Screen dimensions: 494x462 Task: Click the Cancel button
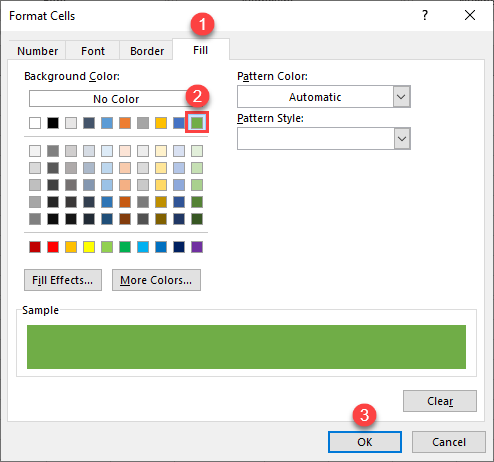pyautogui.click(x=449, y=442)
